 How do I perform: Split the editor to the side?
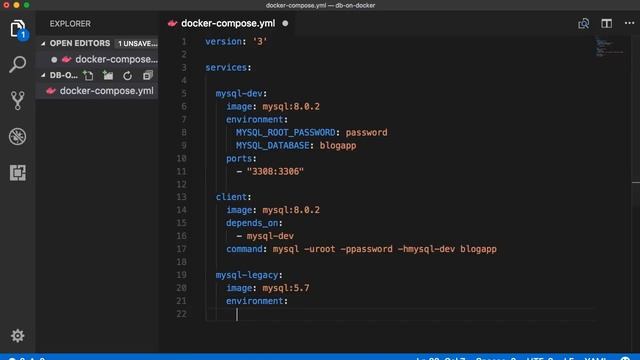(x=607, y=23)
